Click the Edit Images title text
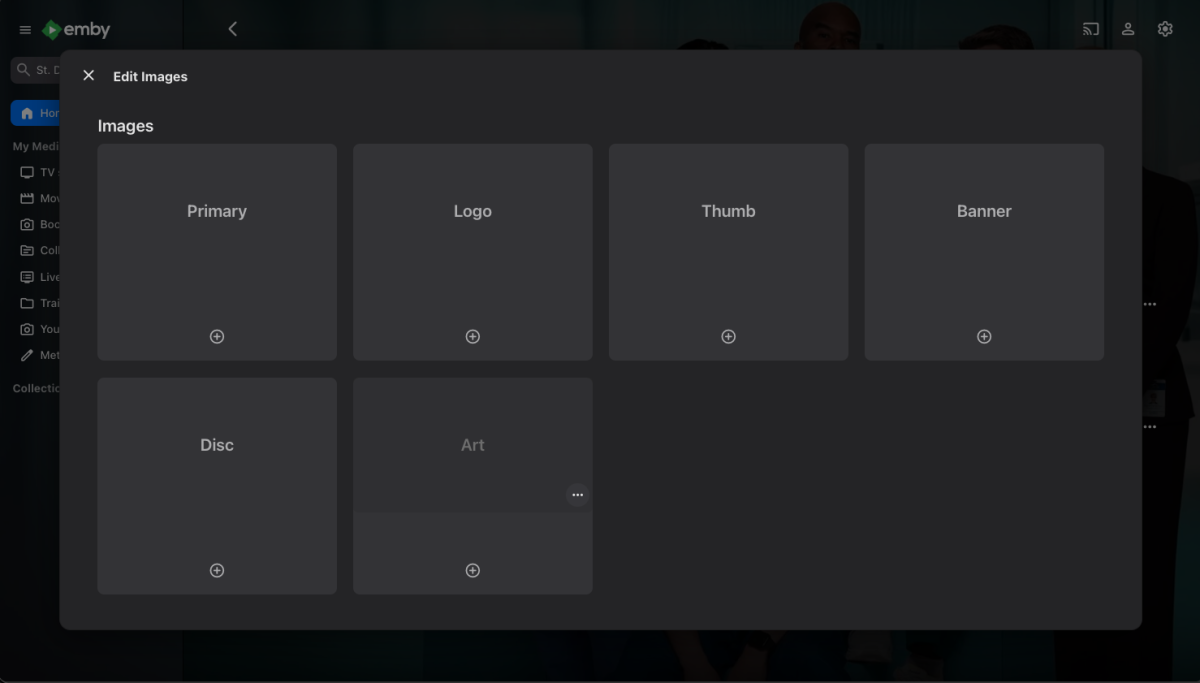This screenshot has height=683, width=1200. tap(150, 77)
